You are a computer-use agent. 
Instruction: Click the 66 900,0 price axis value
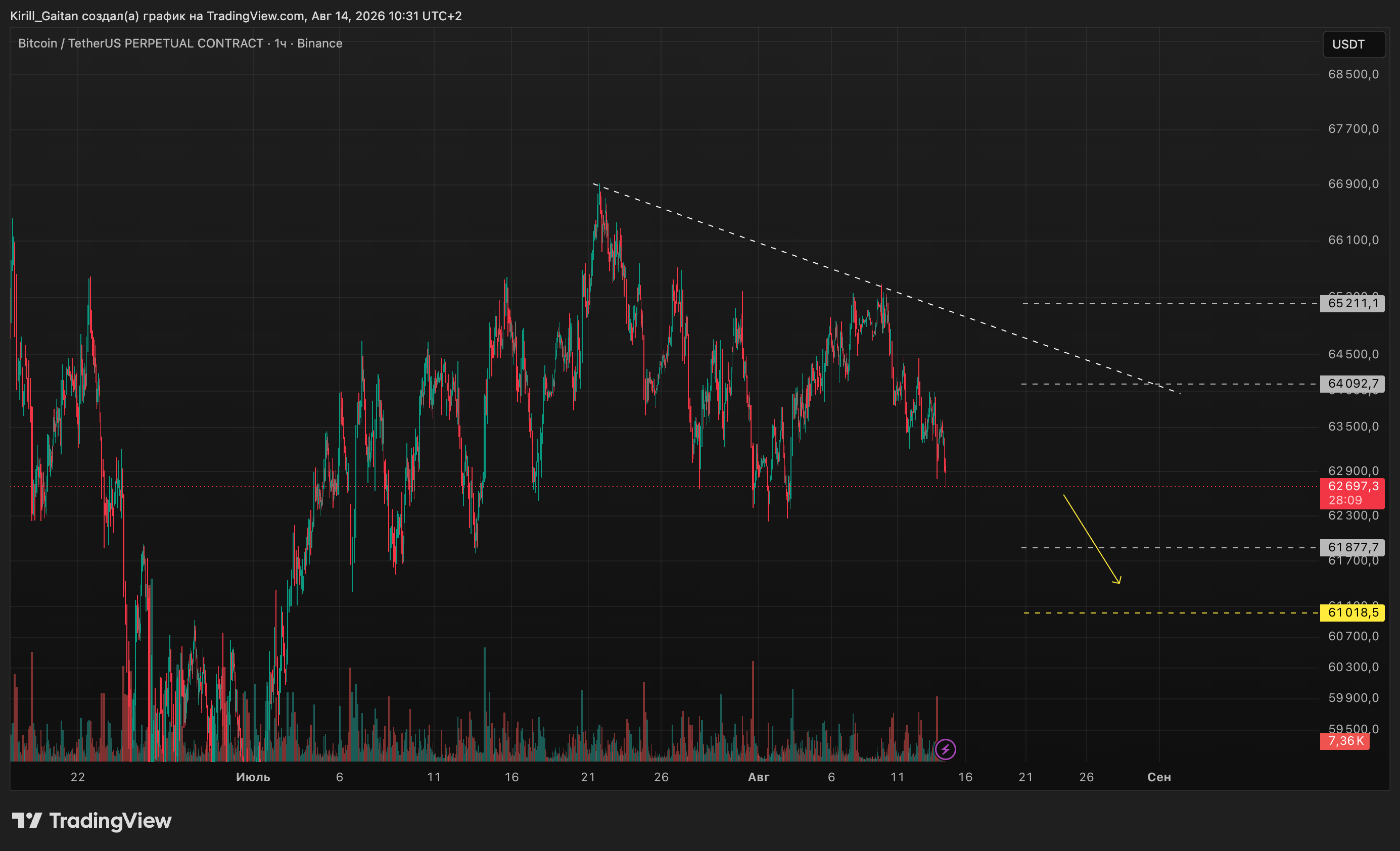click(1354, 184)
